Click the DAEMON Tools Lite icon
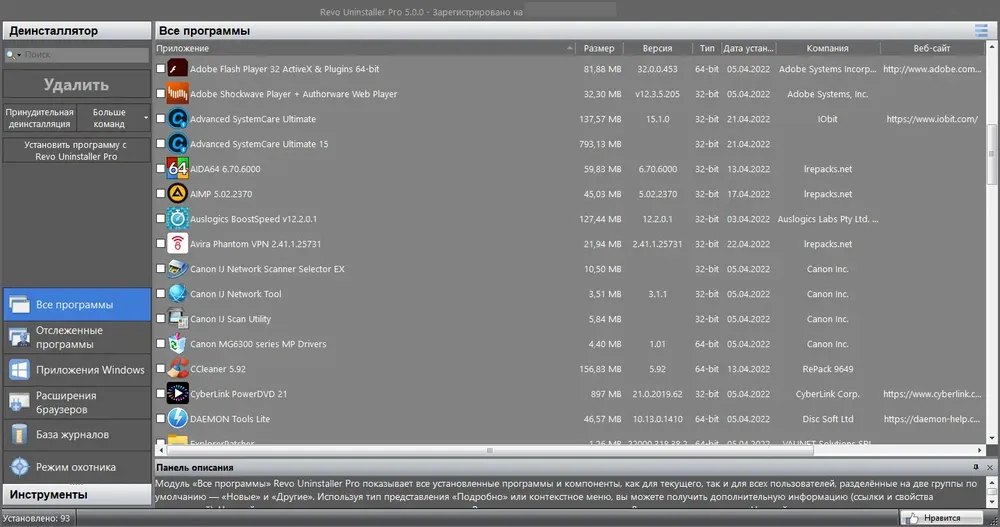Screen dimensions: 1000x527 click(177, 419)
